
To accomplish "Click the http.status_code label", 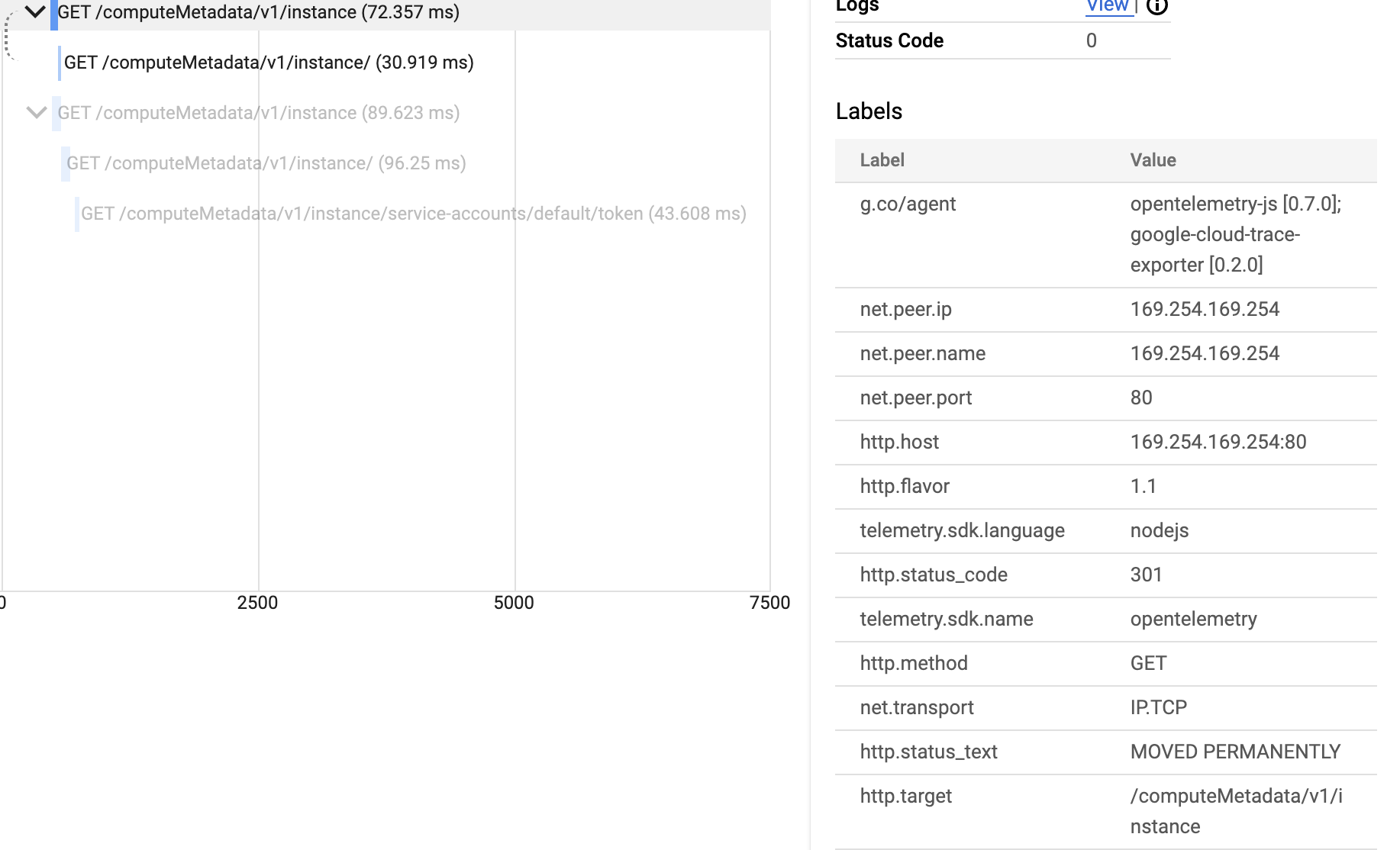I will coord(934,575).
